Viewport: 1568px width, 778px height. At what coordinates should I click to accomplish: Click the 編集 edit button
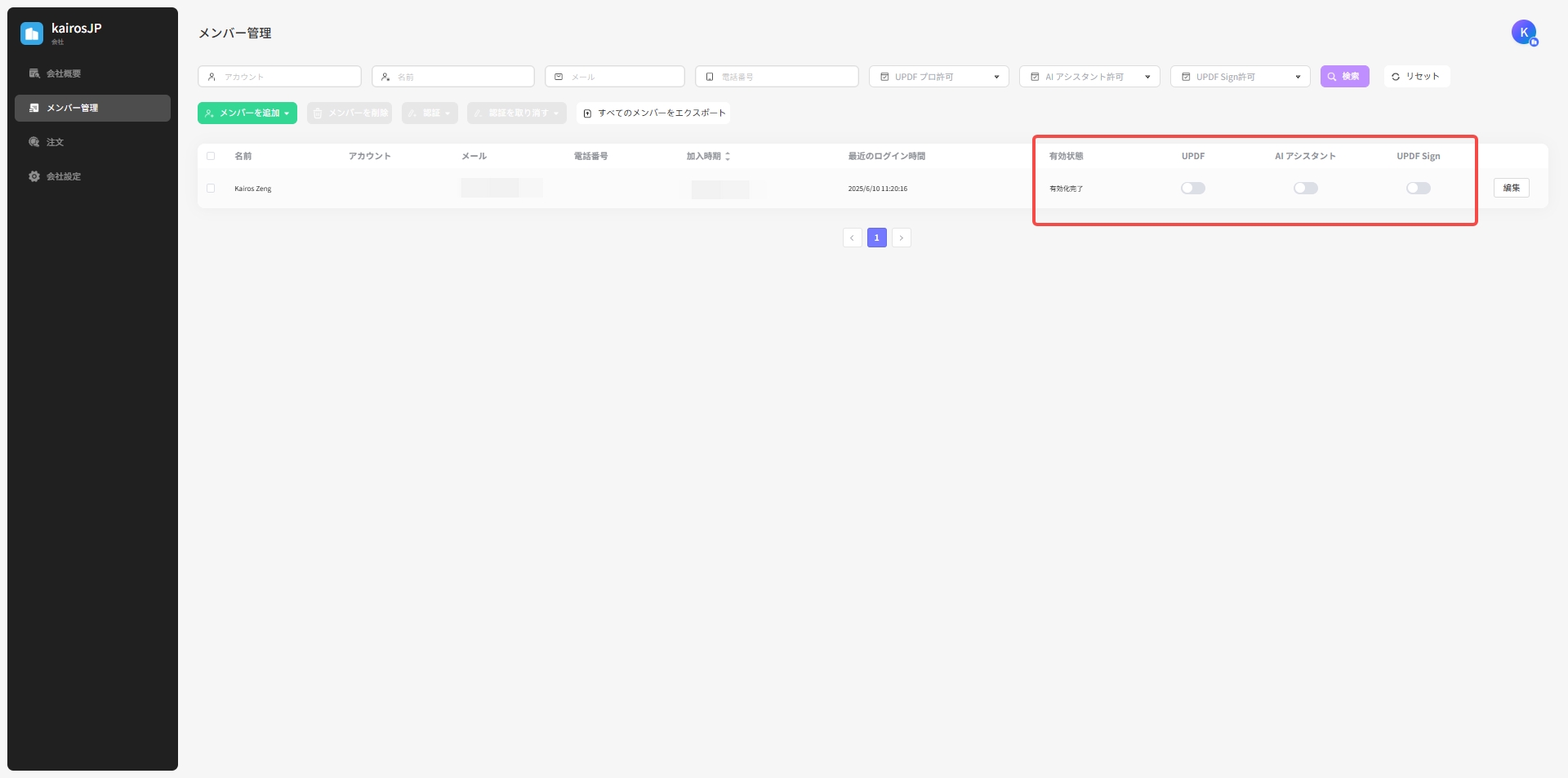[x=1512, y=188]
